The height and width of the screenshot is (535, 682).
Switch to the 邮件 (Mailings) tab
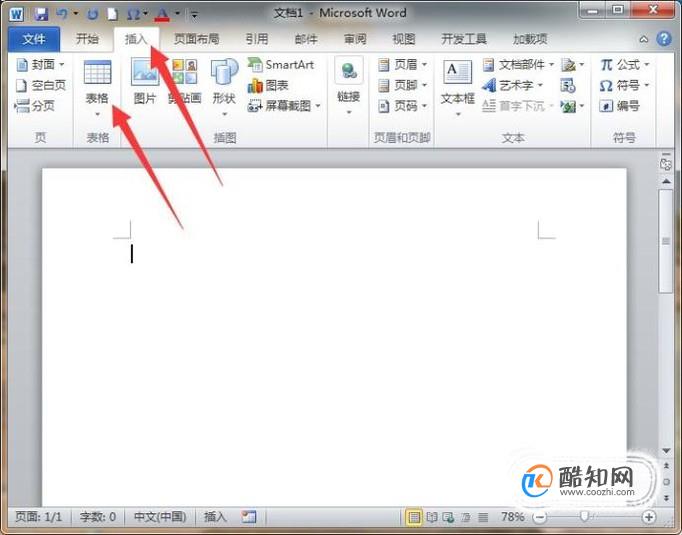(306, 39)
